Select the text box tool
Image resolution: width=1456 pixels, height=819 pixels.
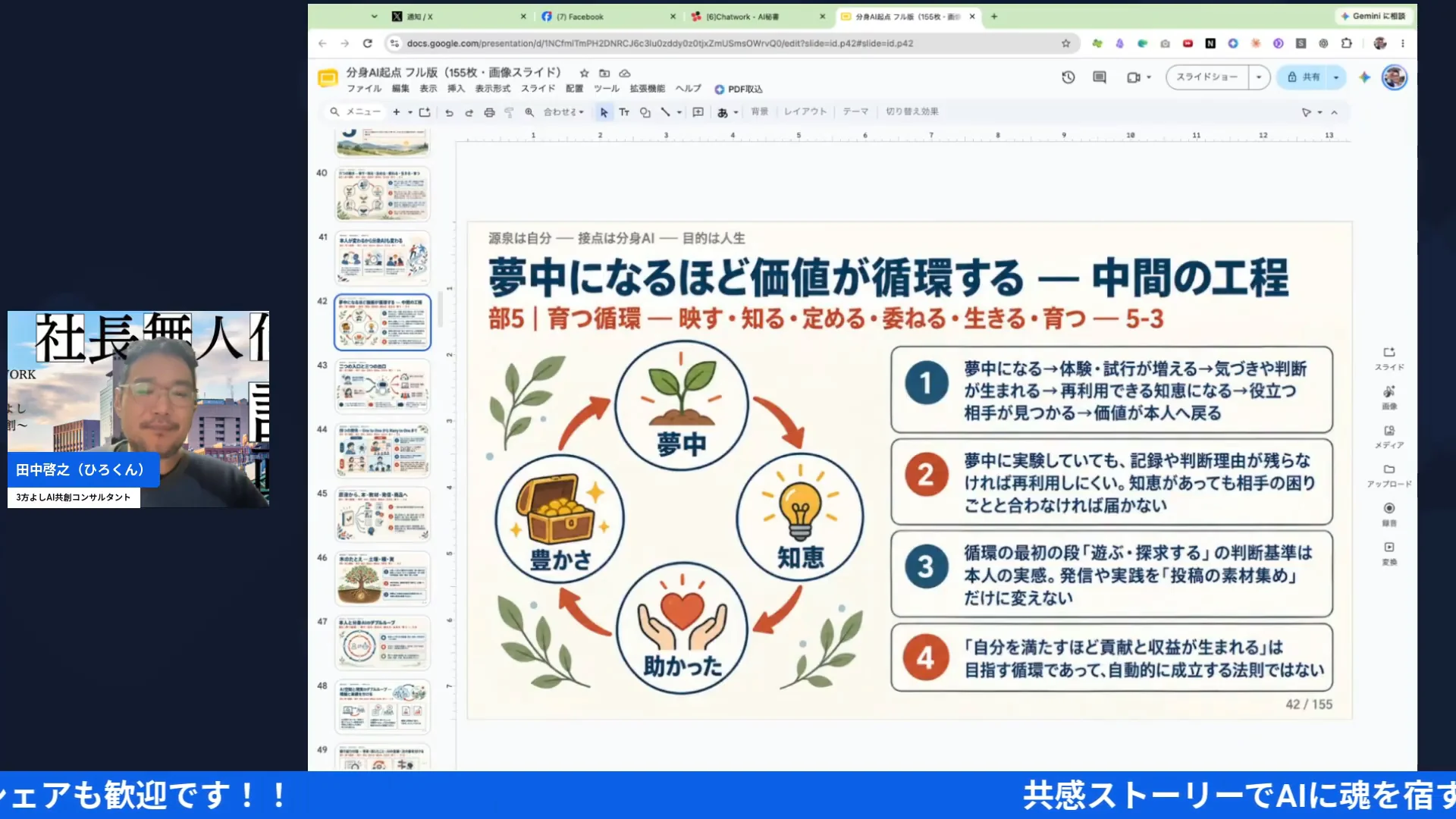[624, 112]
